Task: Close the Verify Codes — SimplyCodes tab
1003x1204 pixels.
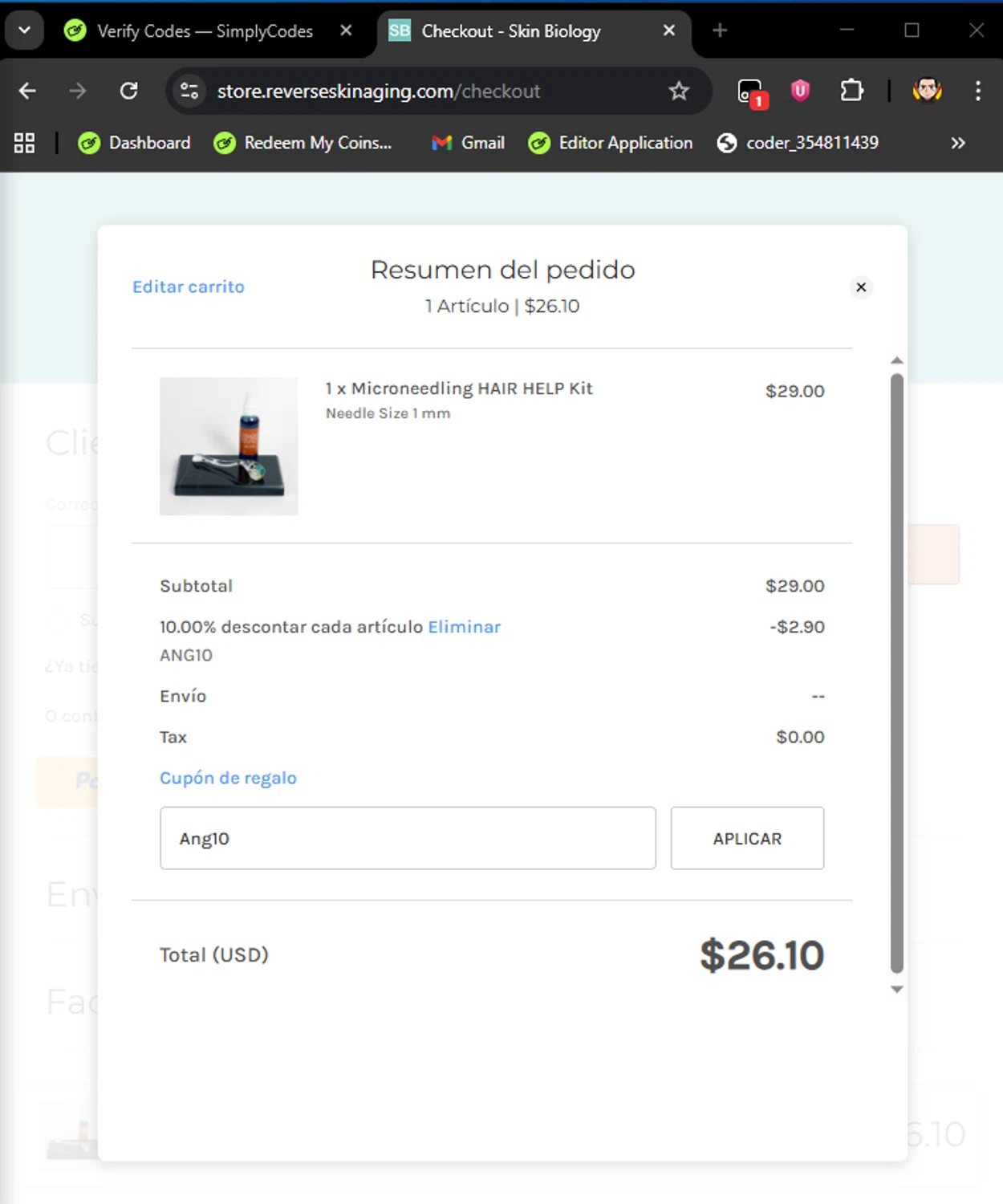Action: point(346,31)
